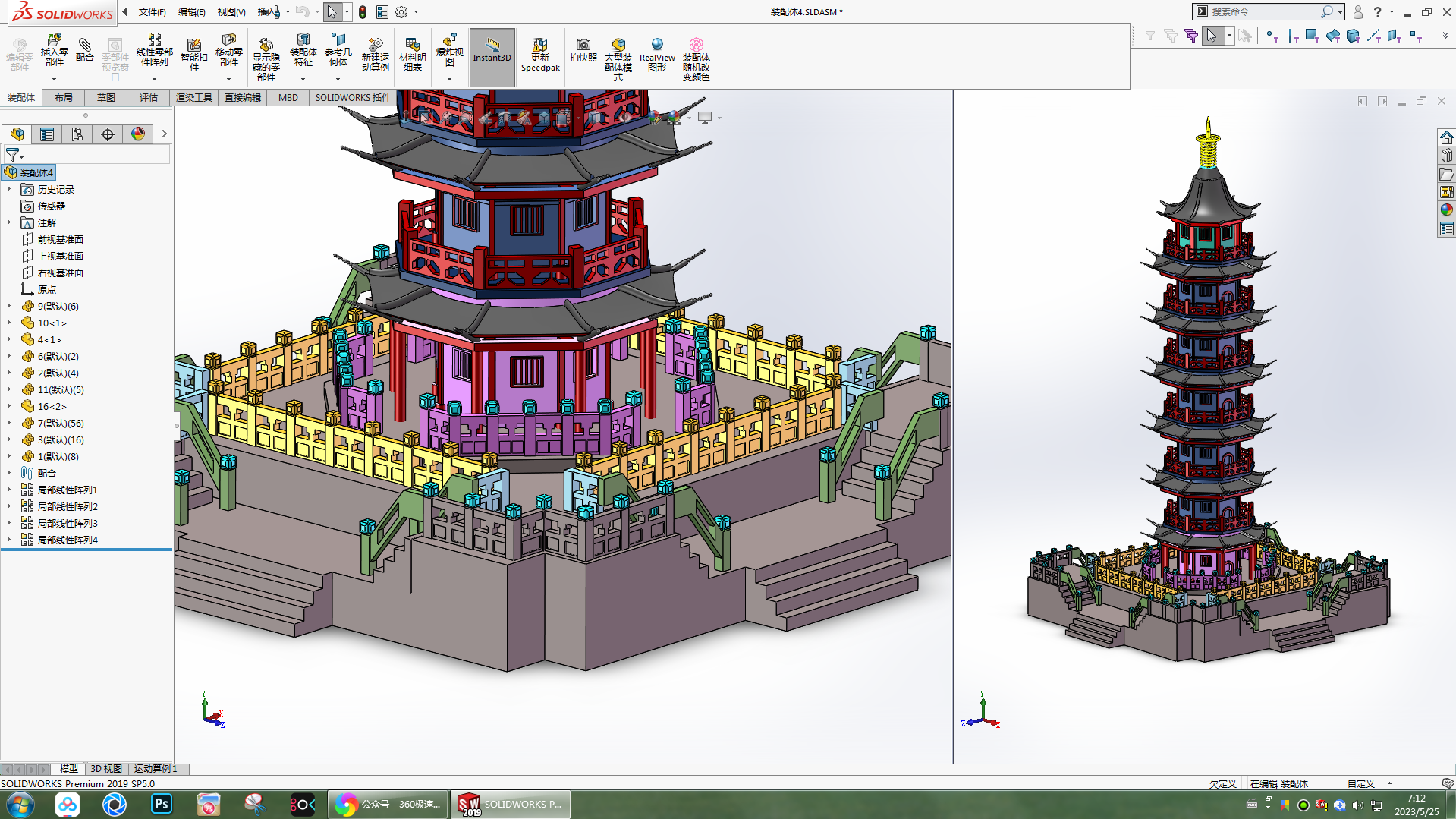Screen dimensions: 1456x819
Task: Expand the 配合 mates folder
Action: click(9, 473)
